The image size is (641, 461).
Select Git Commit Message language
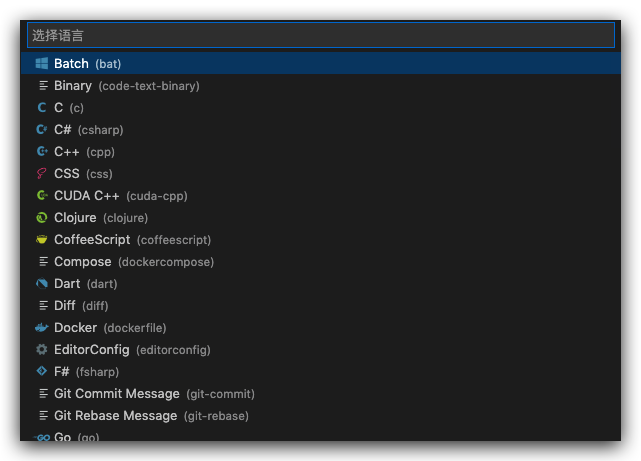[321, 394]
